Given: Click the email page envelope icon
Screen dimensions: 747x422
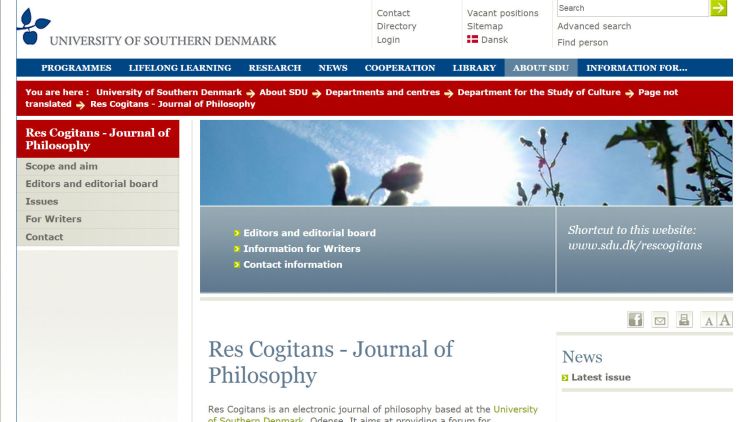Looking at the screenshot, I should [660, 319].
